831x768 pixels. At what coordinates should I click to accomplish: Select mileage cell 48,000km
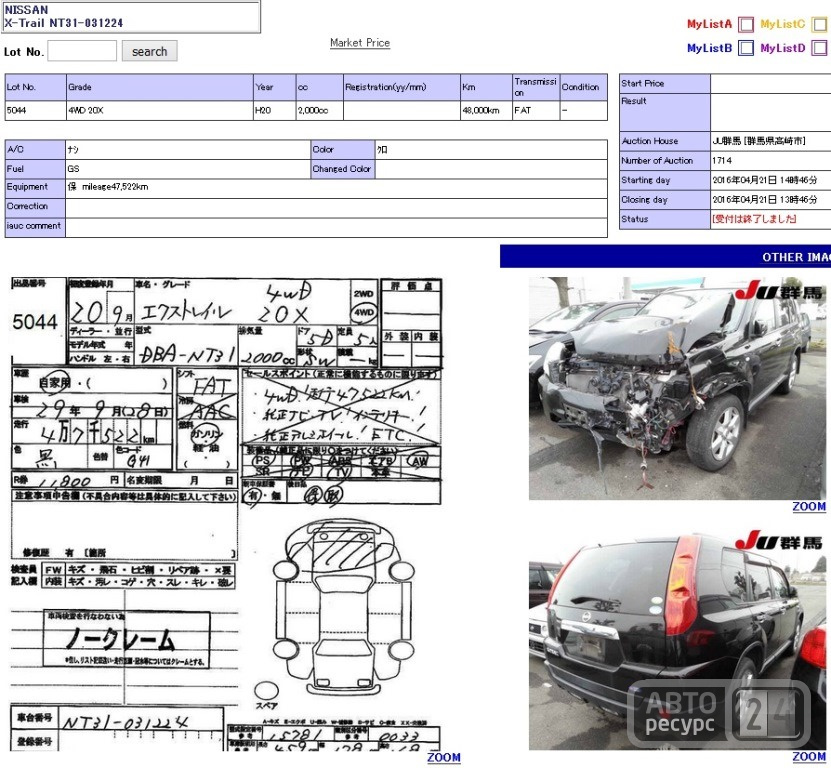pyautogui.click(x=486, y=110)
